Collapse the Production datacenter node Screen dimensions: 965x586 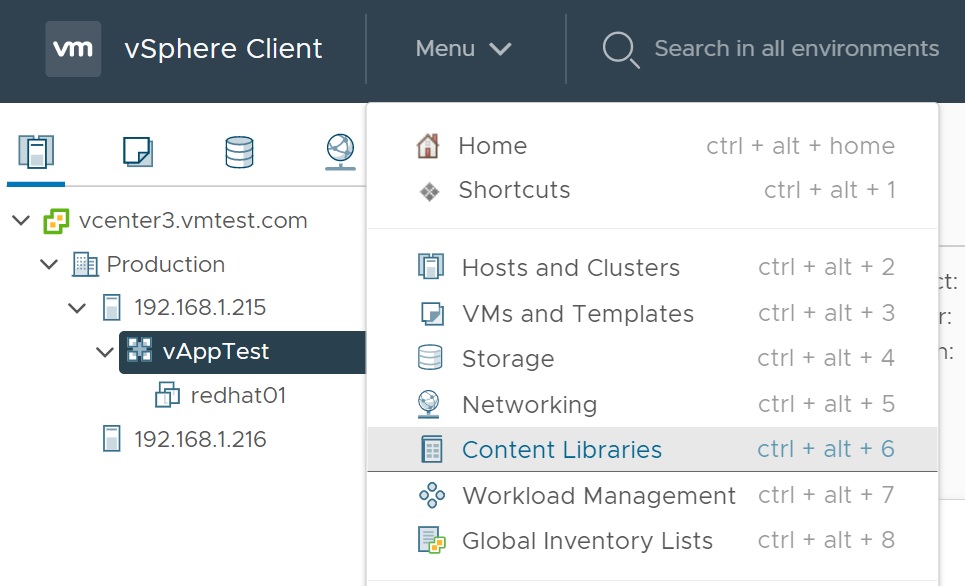coord(49,264)
